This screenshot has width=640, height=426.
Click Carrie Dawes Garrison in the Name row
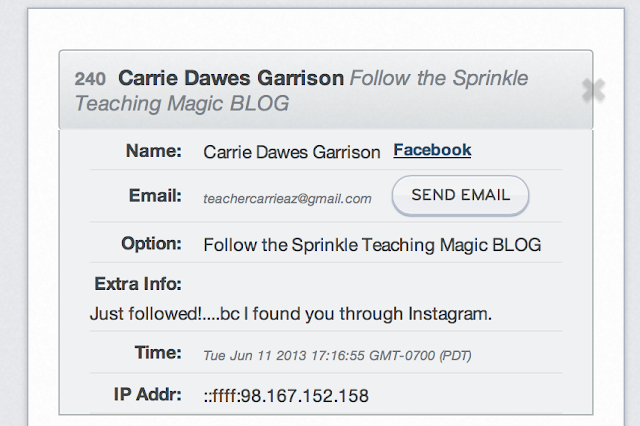(x=291, y=152)
